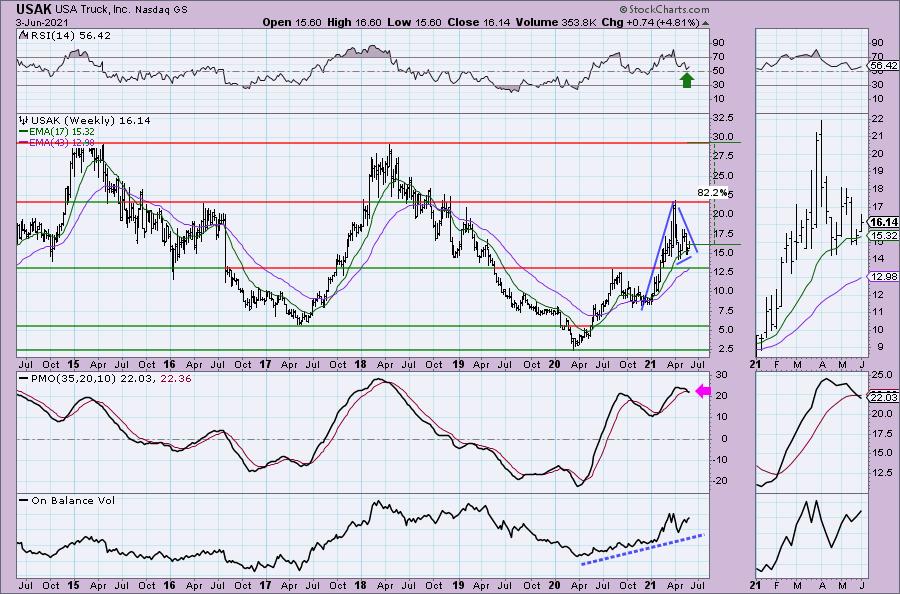Click the EMA(17) 15.32 legend entry
This screenshot has width=900, height=594.
(62, 131)
